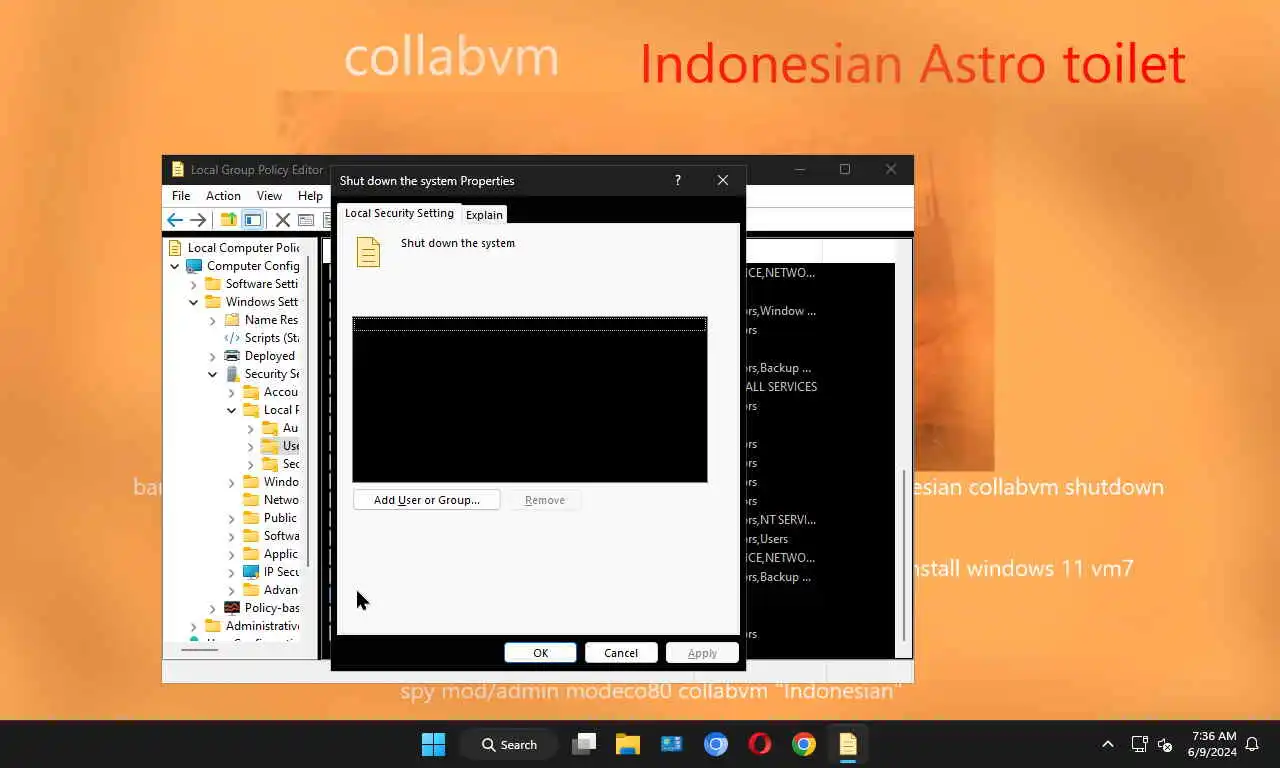This screenshot has height=768, width=1280.
Task: Click the Deployed Printers printer icon
Action: [232, 356]
